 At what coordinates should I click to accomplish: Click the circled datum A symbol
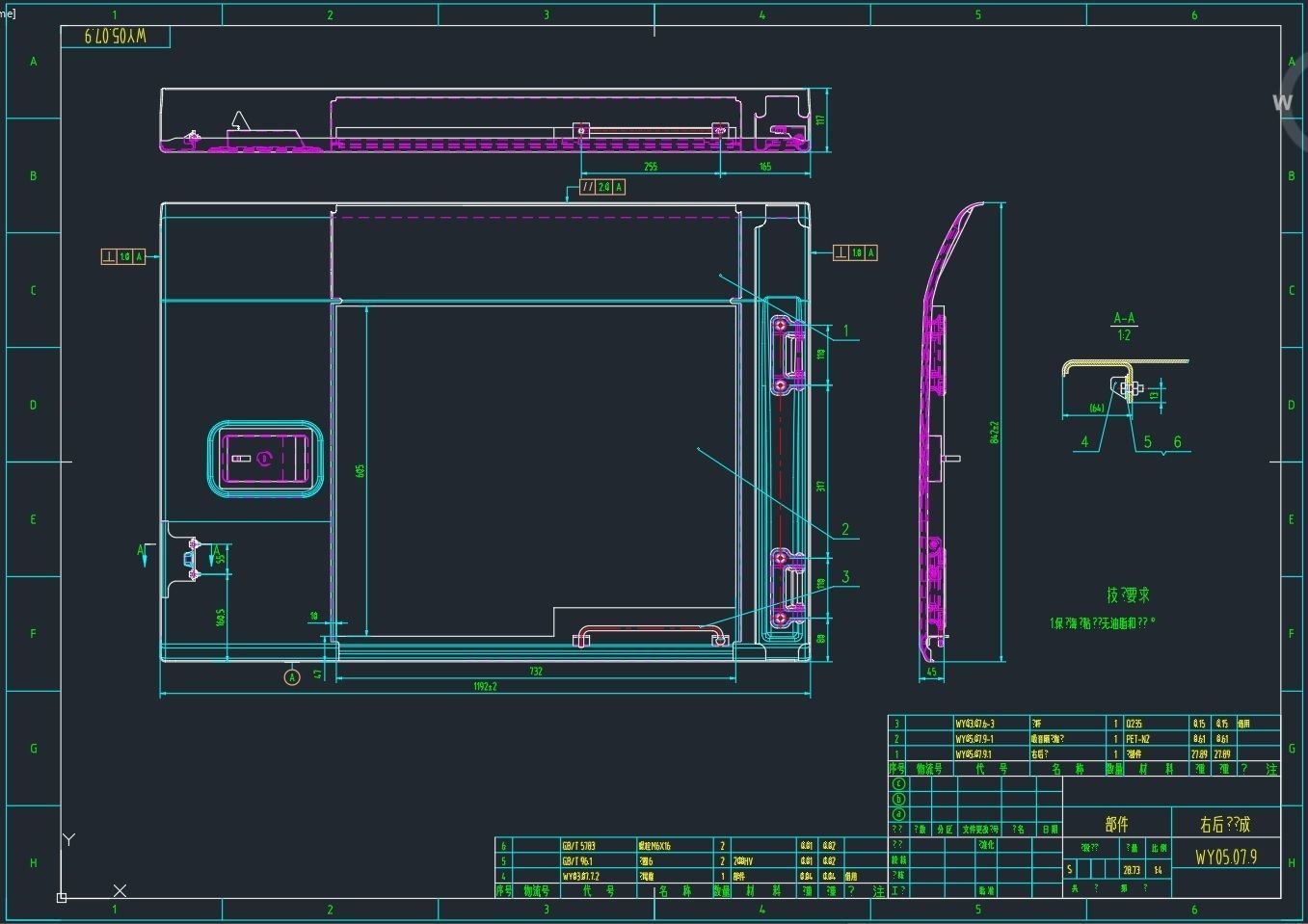coord(292,677)
